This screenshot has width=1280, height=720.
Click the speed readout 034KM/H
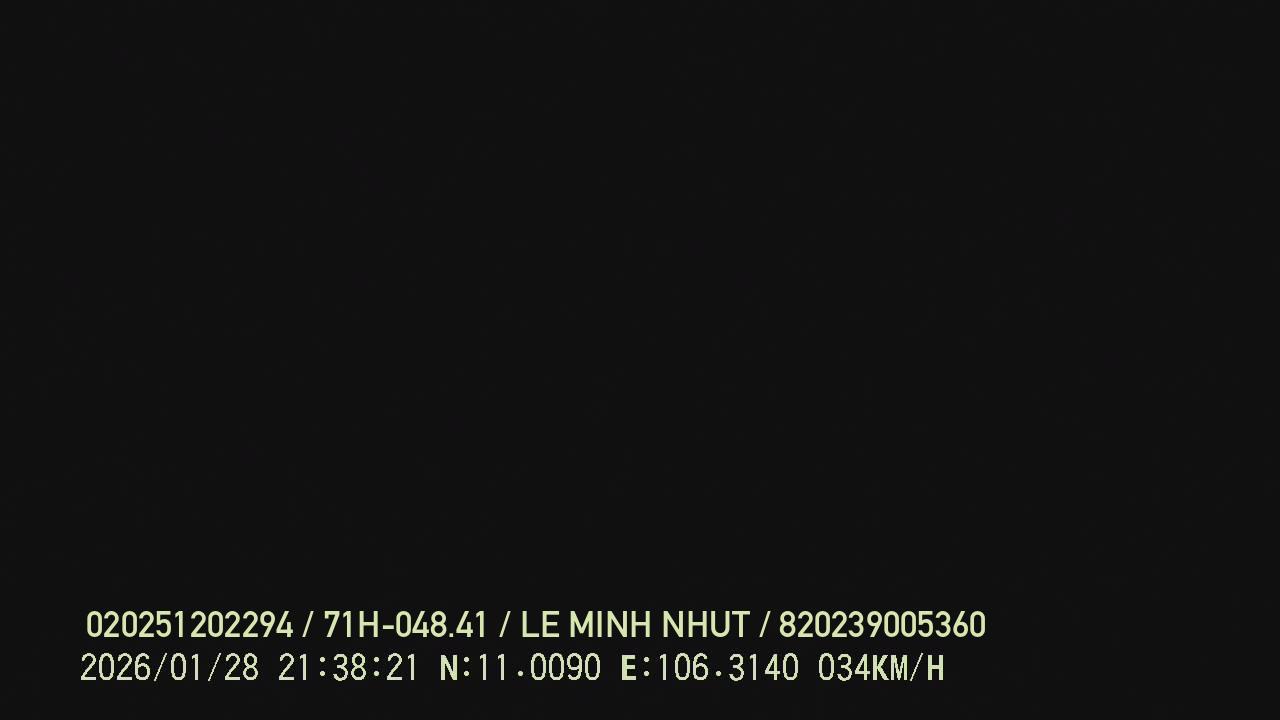click(x=881, y=668)
